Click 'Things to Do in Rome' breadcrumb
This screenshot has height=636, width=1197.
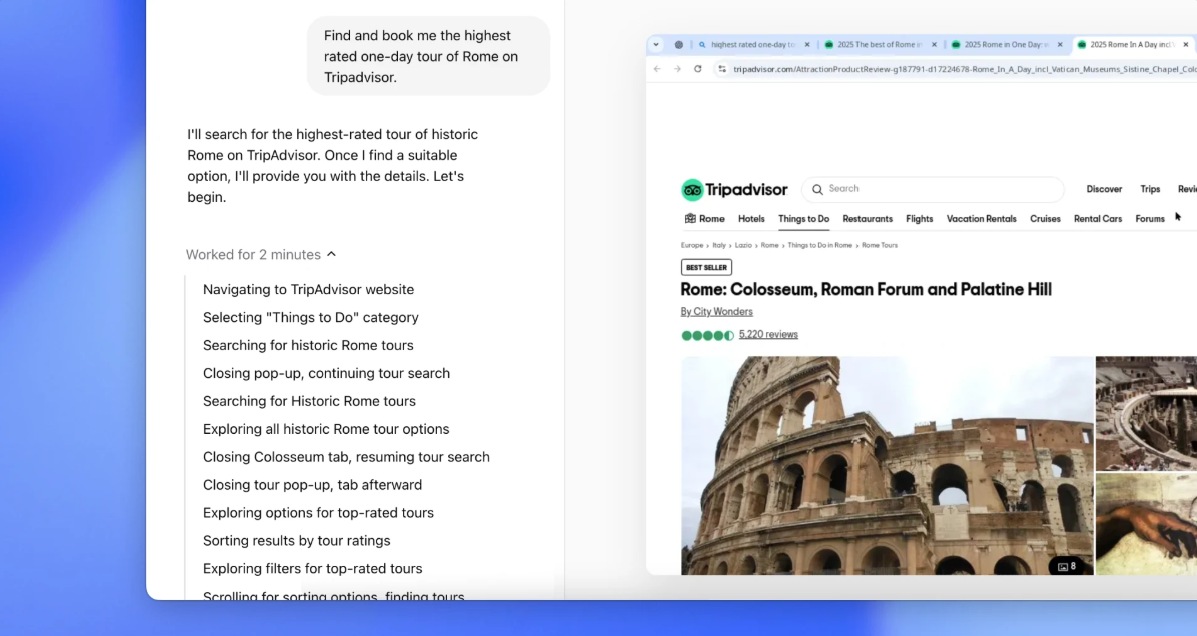[x=819, y=245]
